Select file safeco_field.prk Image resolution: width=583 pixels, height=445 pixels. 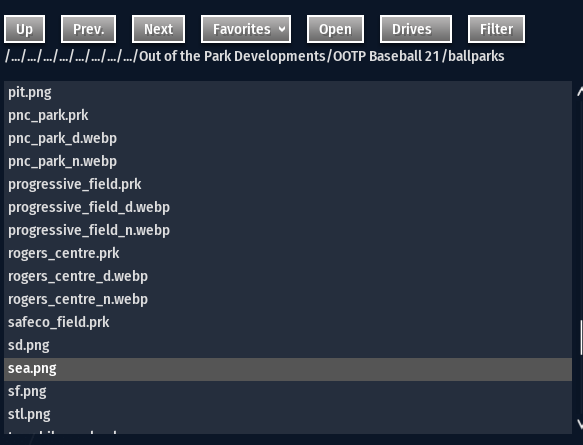coord(288,323)
